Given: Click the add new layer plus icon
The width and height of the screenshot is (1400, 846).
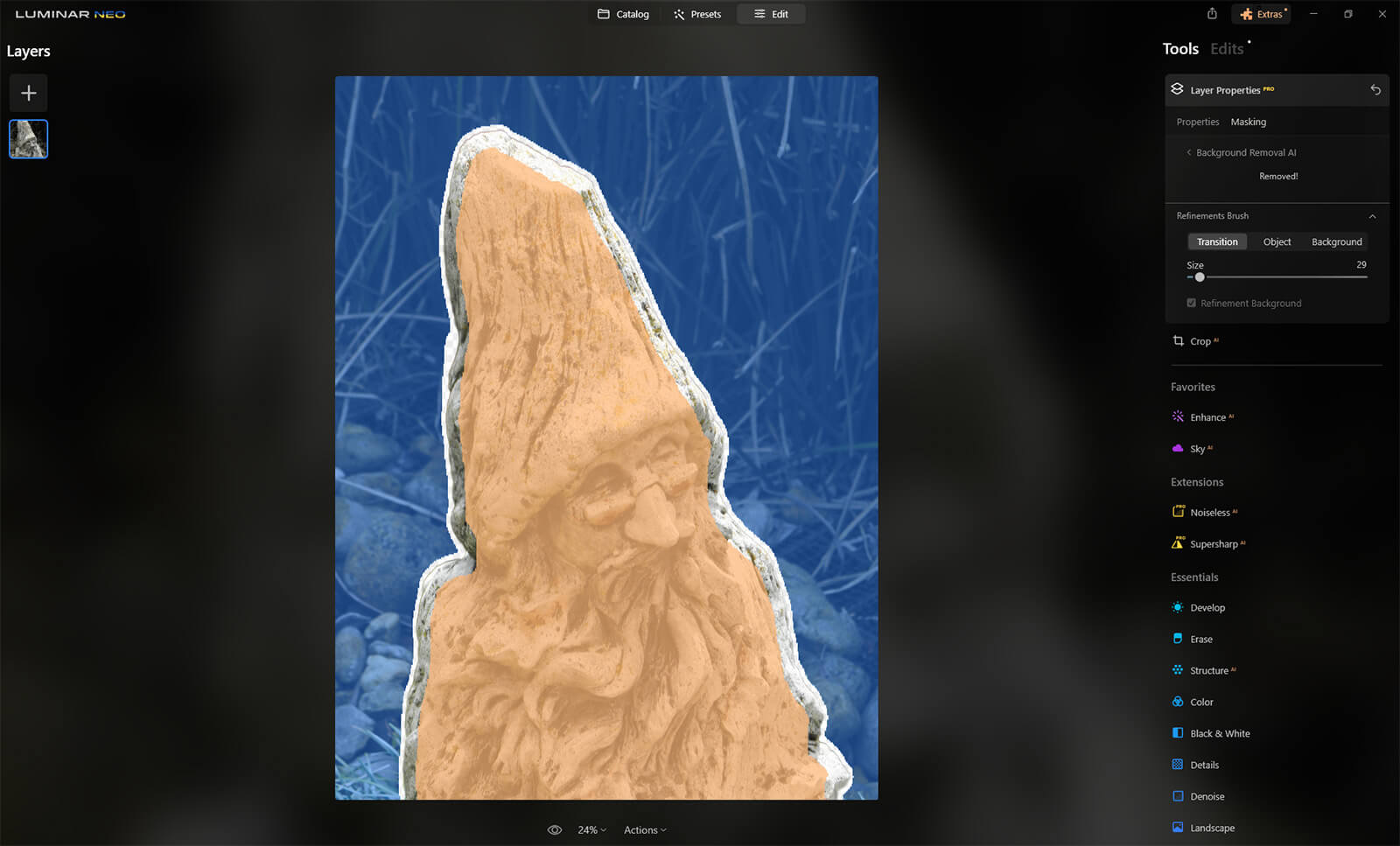Looking at the screenshot, I should [x=28, y=93].
